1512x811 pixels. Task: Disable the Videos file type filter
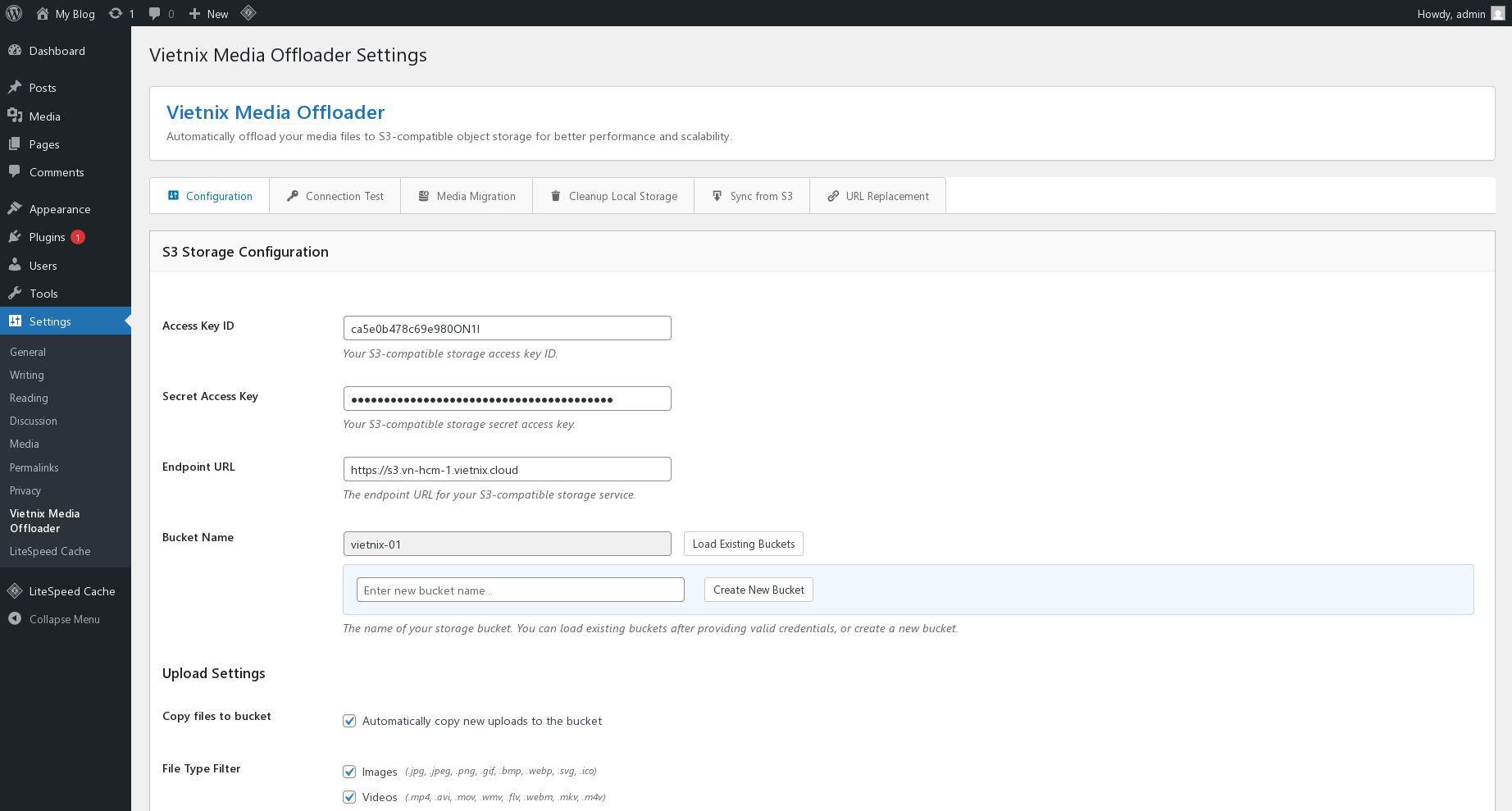pos(349,796)
